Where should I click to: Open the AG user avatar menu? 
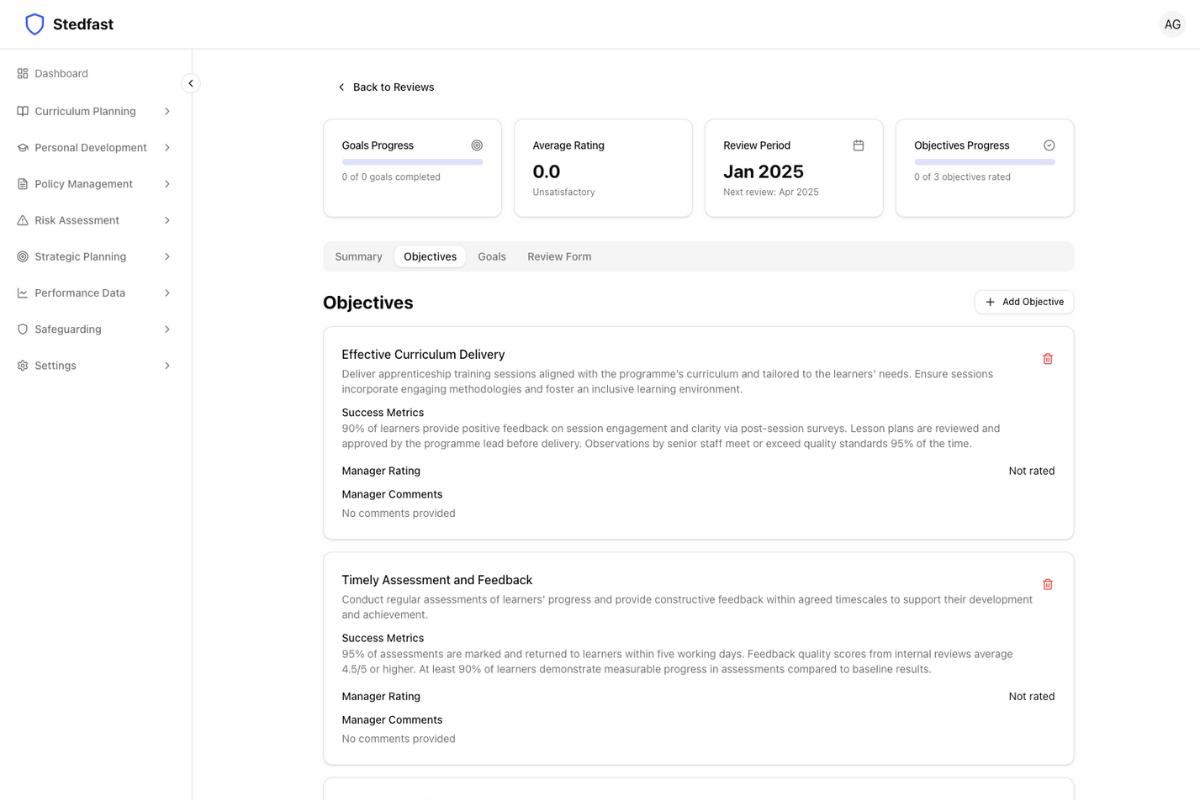[x=1172, y=24]
